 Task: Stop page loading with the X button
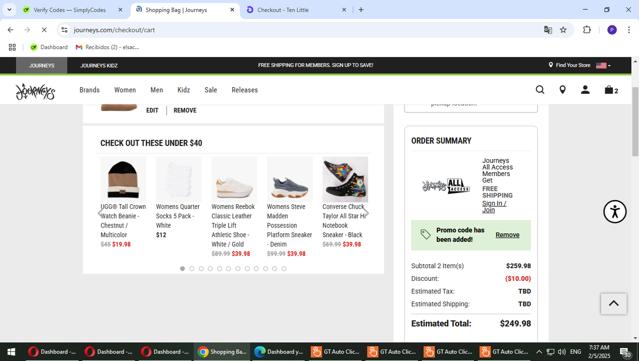coord(44,30)
